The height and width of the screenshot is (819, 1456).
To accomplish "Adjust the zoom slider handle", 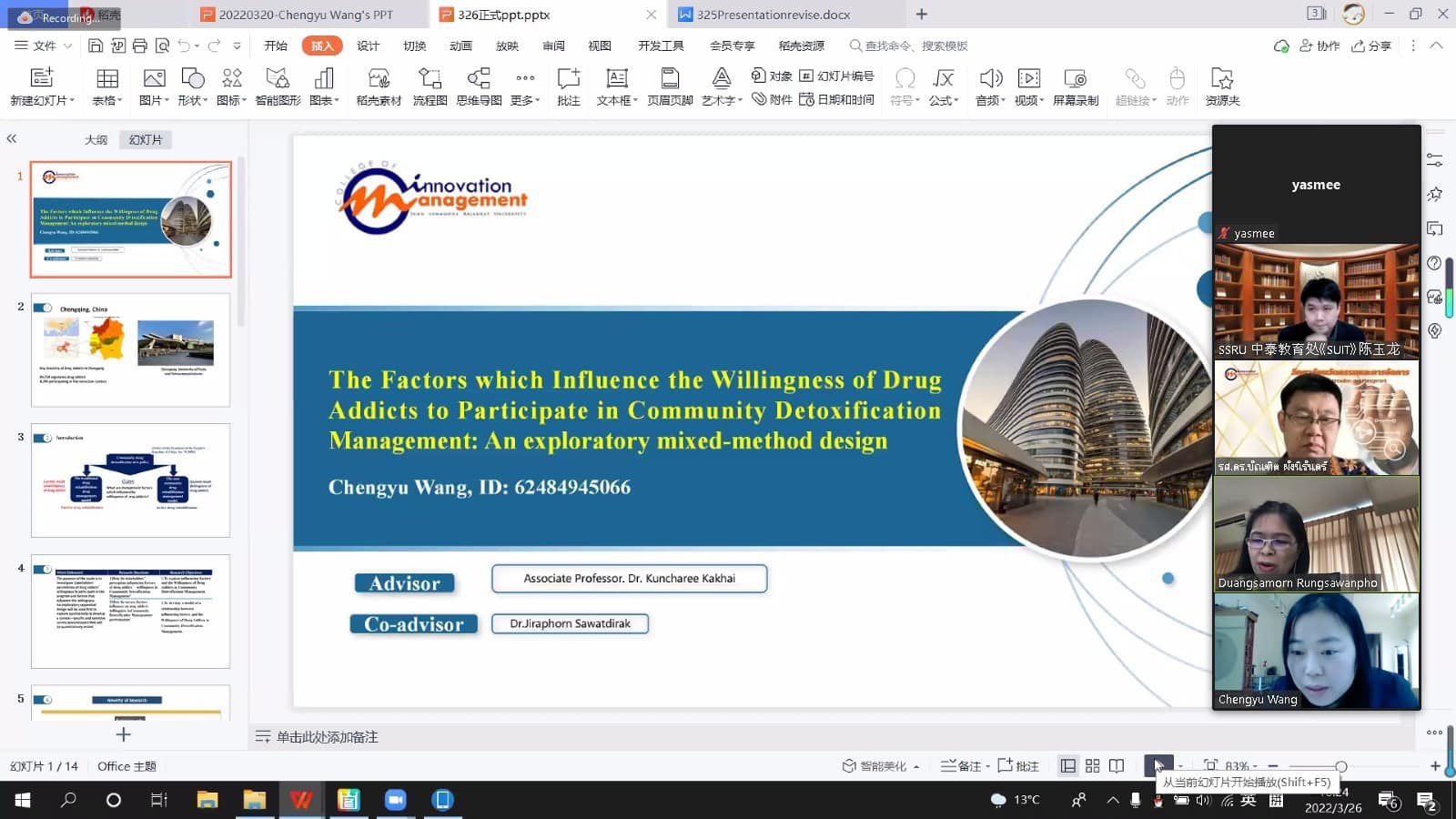I will pyautogui.click(x=1340, y=766).
